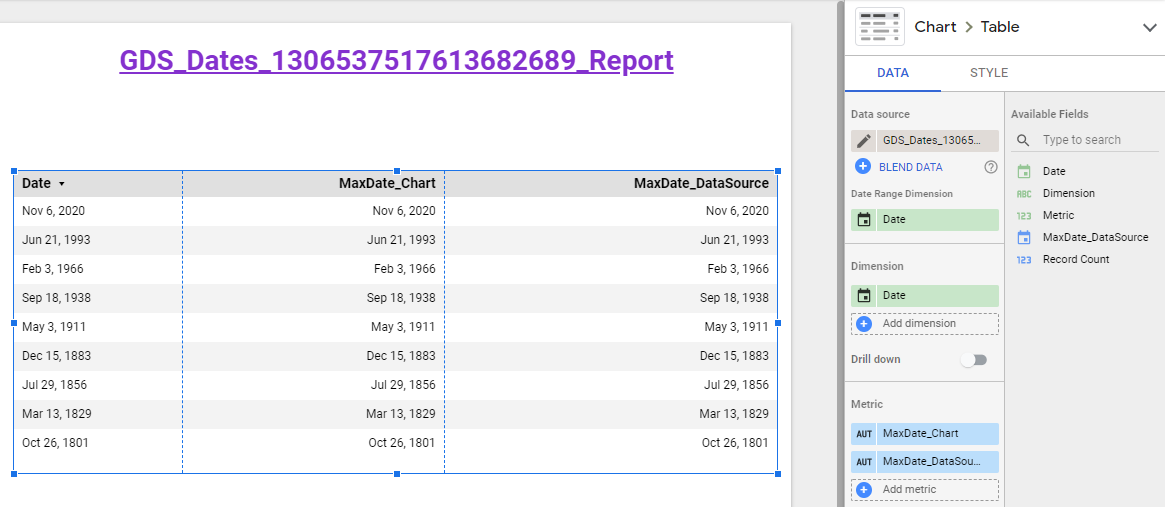This screenshot has height=507, width=1165.
Task: Click the Add dimension box
Action: (x=925, y=324)
